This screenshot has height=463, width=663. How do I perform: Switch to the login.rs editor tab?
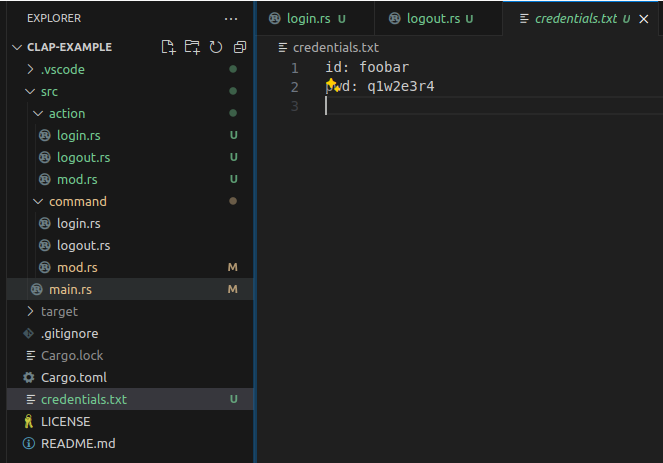308,19
